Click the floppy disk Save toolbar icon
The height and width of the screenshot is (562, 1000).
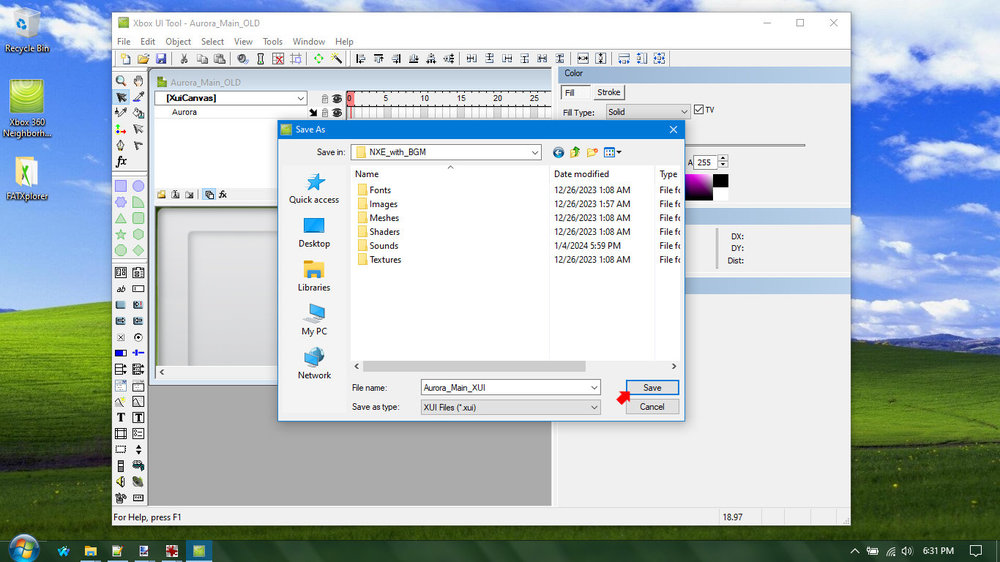pyautogui.click(x=161, y=59)
